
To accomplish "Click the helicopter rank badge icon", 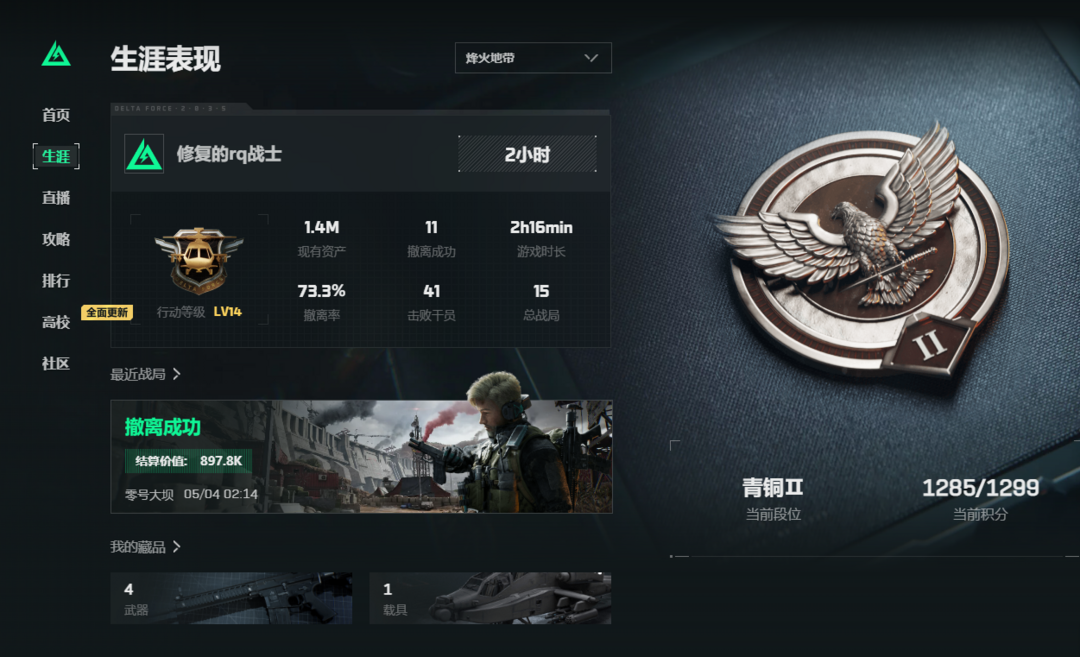I will 199,261.
